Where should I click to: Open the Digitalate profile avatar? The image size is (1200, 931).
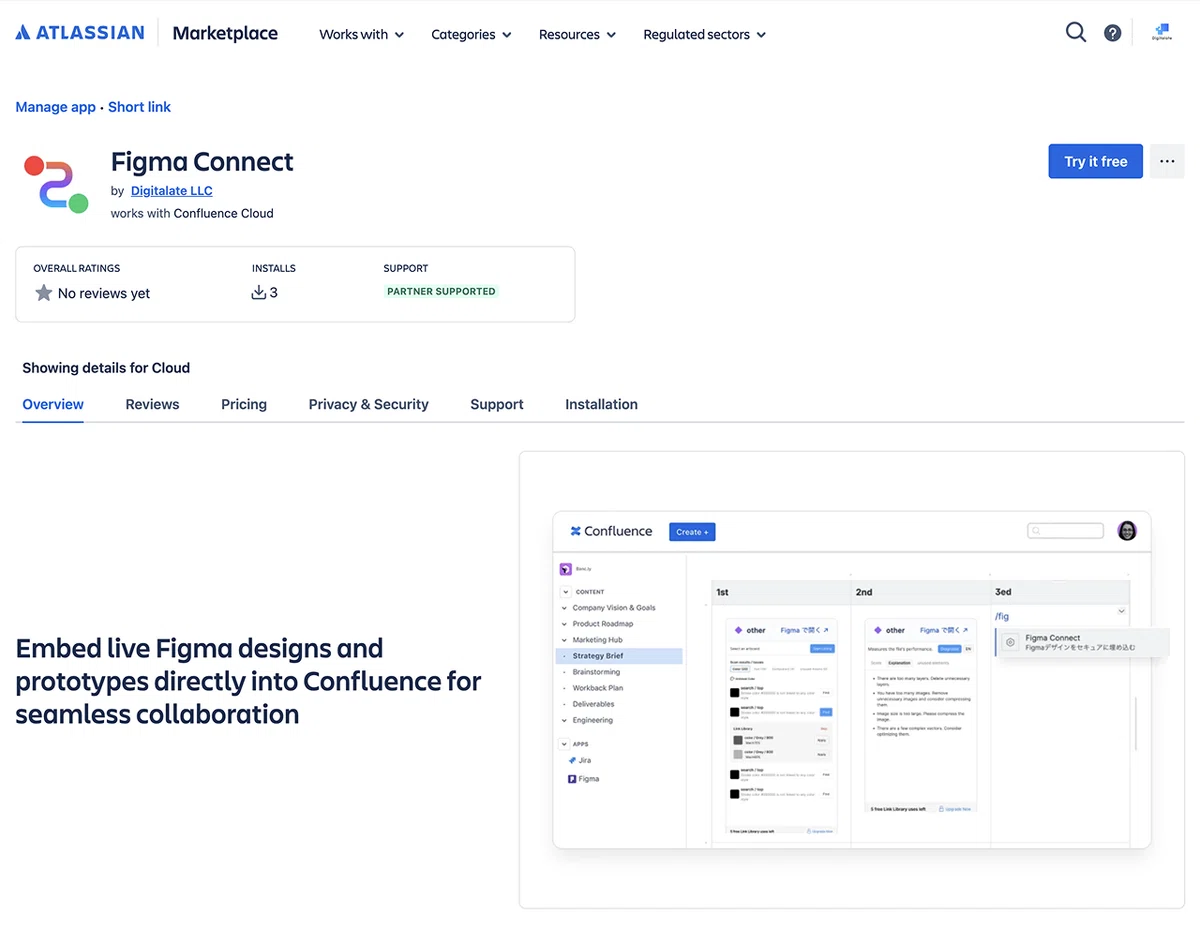pyautogui.click(x=1162, y=33)
